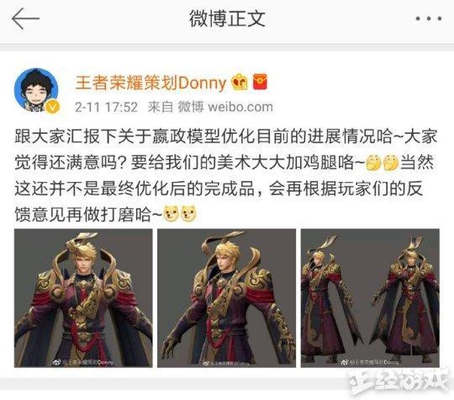Tap the weibo.com source link

[240, 107]
